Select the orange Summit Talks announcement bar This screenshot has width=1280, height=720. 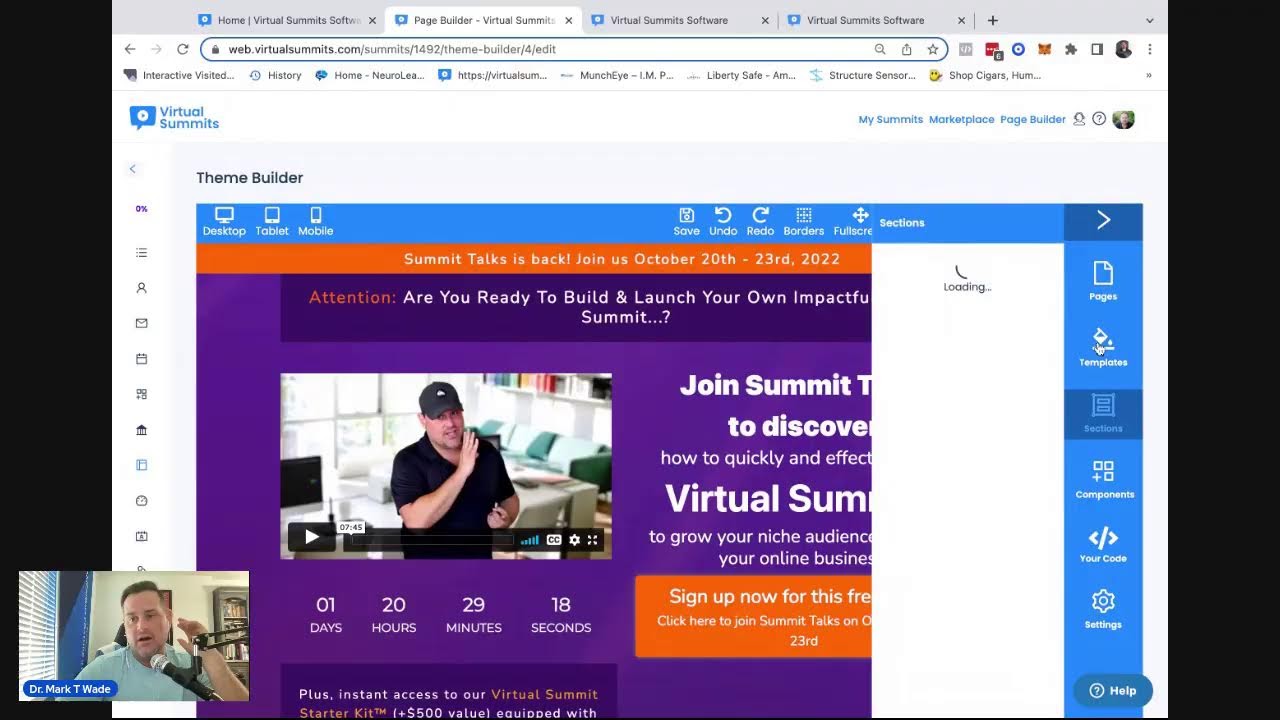coord(534,259)
